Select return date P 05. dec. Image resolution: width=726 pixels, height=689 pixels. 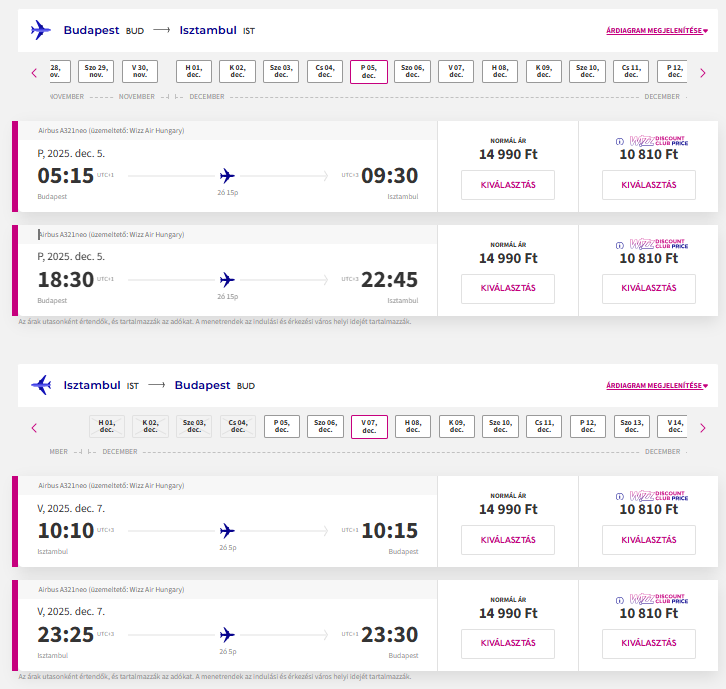click(x=281, y=427)
